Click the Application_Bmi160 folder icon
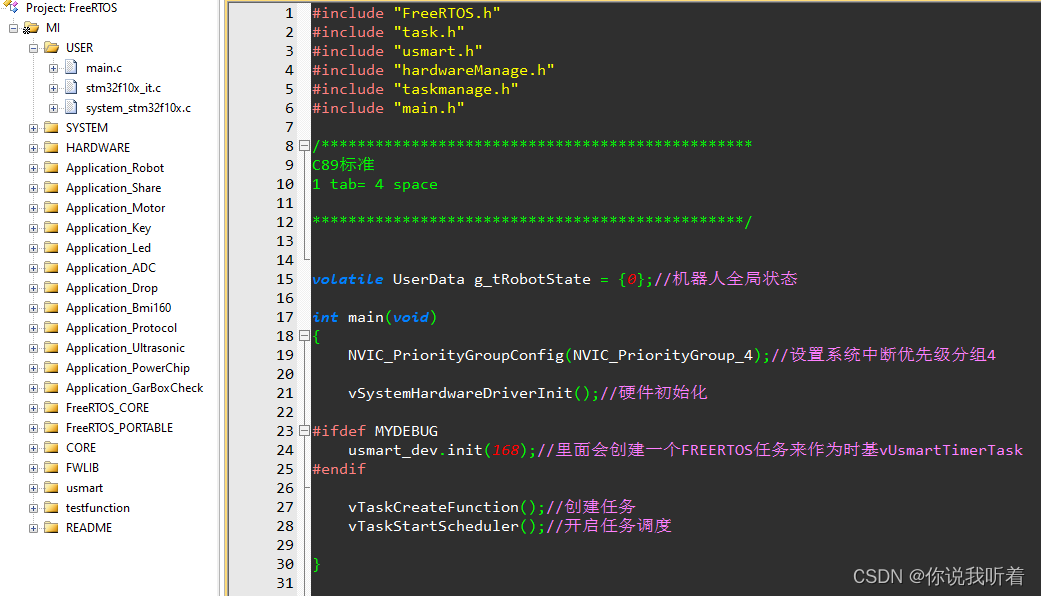Image resolution: width=1041 pixels, height=596 pixels. [51, 307]
